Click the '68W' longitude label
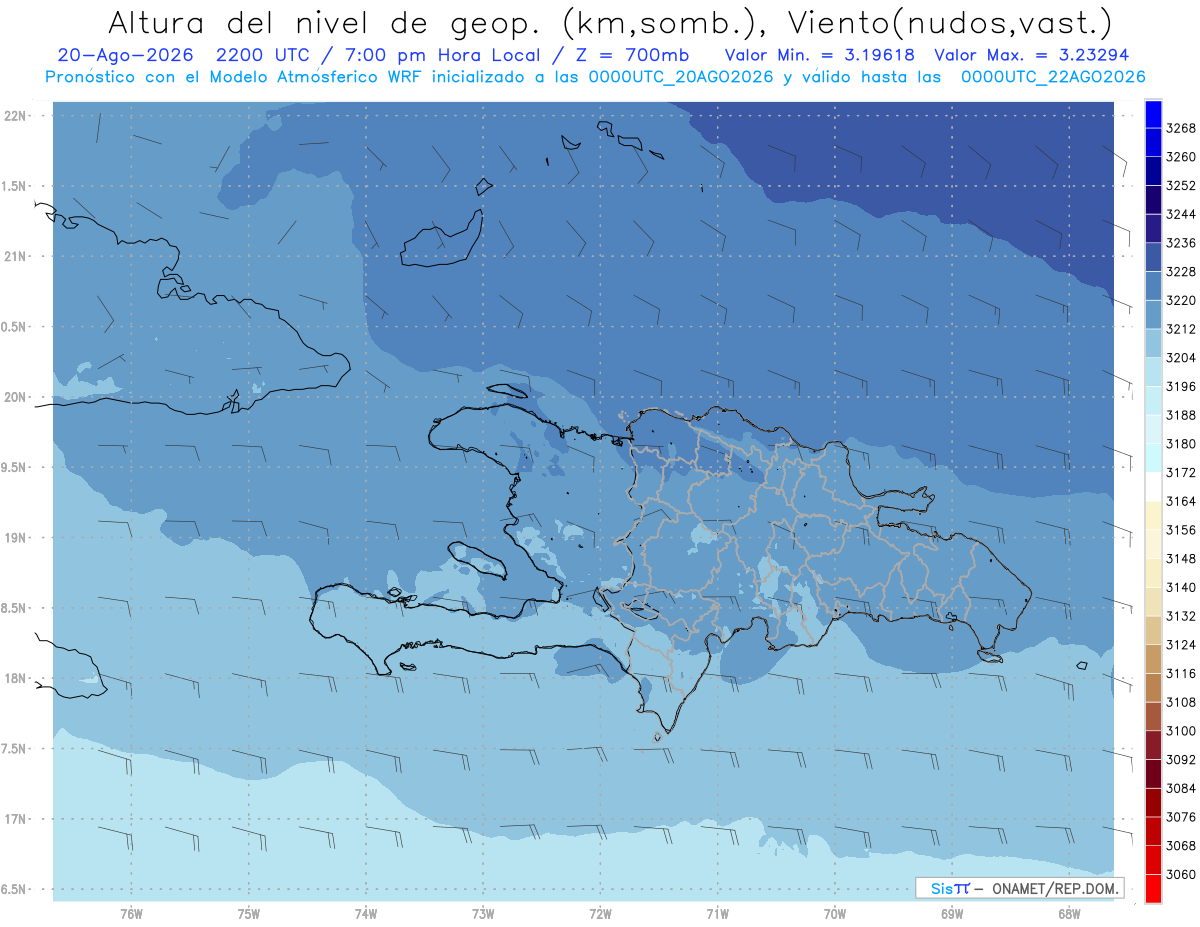The image size is (1200, 927). click(1069, 914)
